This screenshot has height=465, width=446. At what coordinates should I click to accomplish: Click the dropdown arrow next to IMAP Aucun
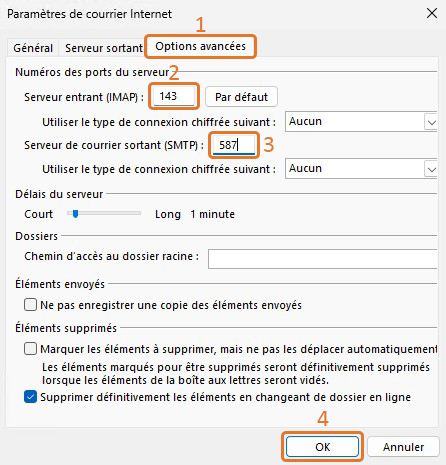431,122
